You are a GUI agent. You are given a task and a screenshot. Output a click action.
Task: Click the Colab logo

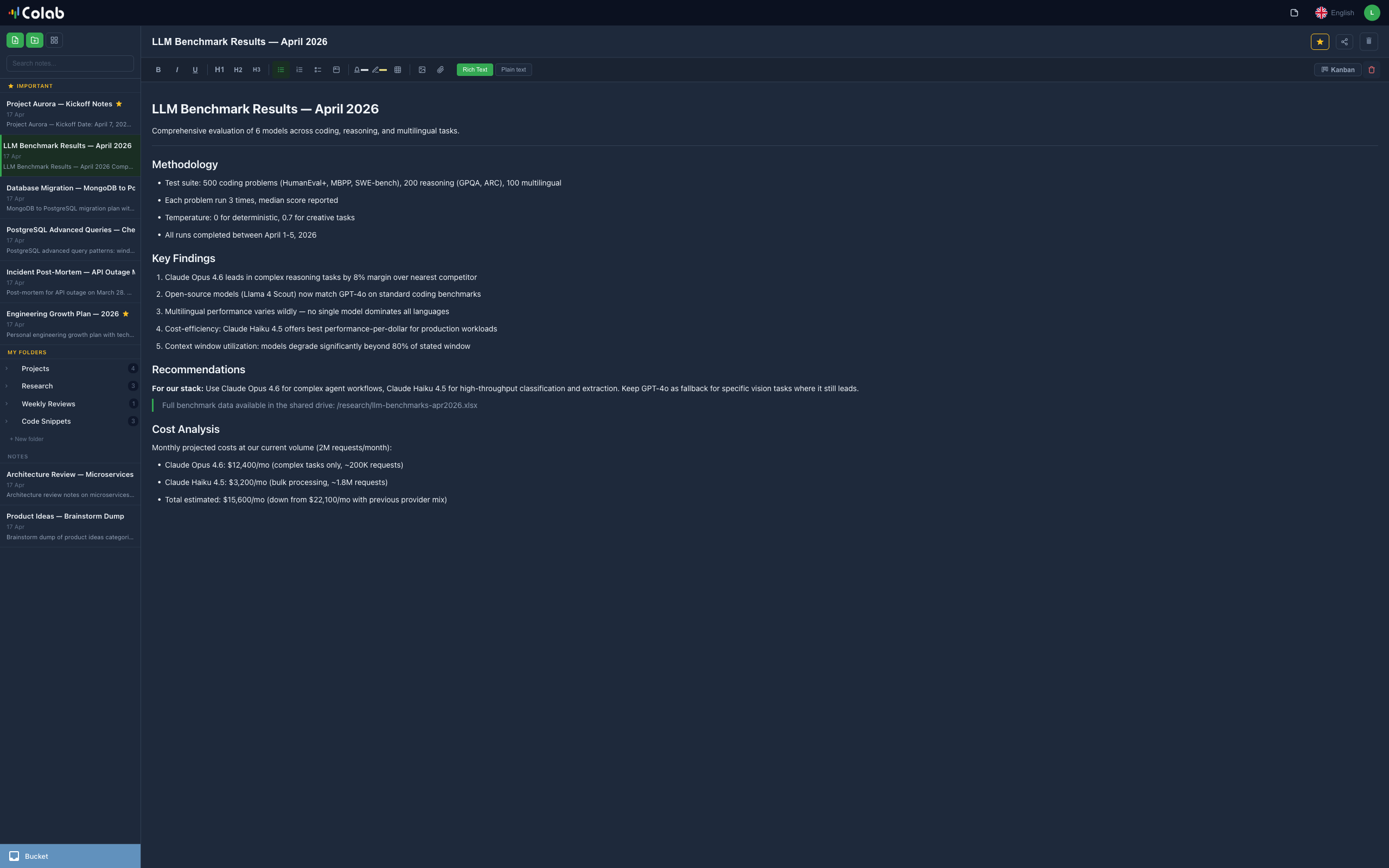pyautogui.click(x=36, y=12)
